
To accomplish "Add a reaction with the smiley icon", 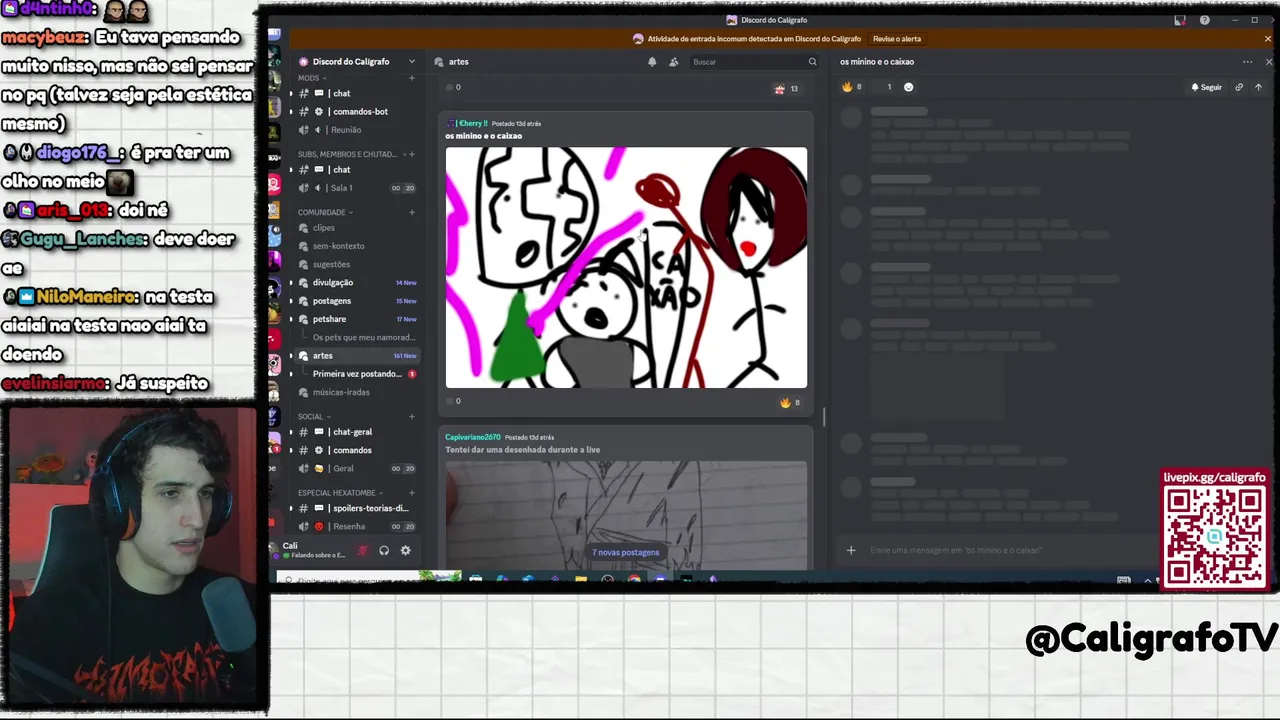I will point(908,87).
